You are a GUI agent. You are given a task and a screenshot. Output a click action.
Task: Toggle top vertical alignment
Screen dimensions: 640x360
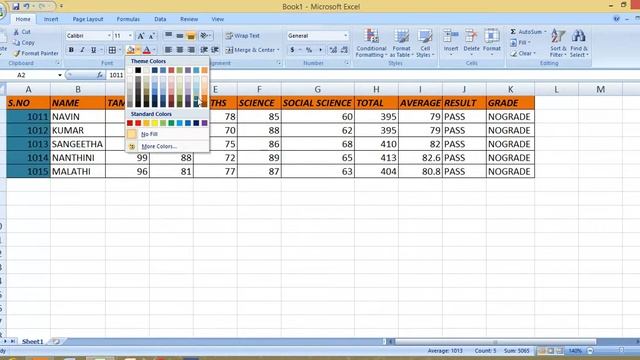pyautogui.click(x=168, y=36)
